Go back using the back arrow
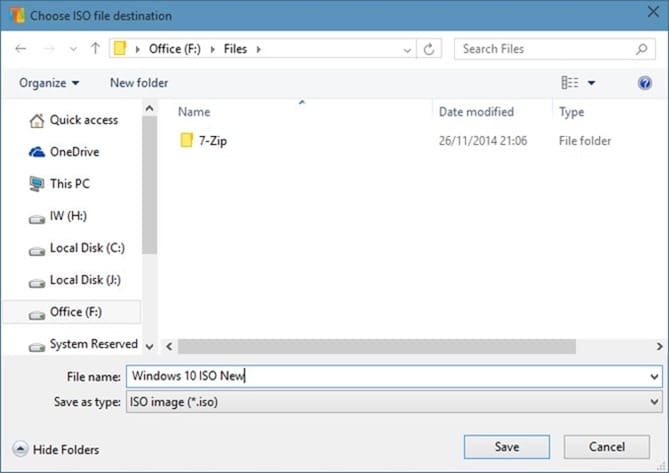The height and width of the screenshot is (473, 669). pyautogui.click(x=20, y=49)
